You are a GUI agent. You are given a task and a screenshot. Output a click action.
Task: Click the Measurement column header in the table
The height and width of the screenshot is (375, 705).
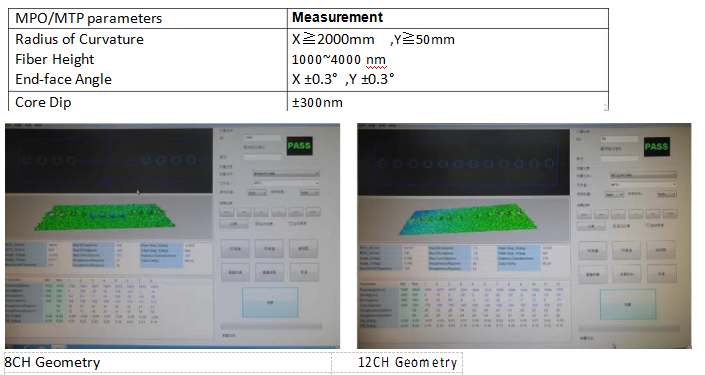point(337,18)
